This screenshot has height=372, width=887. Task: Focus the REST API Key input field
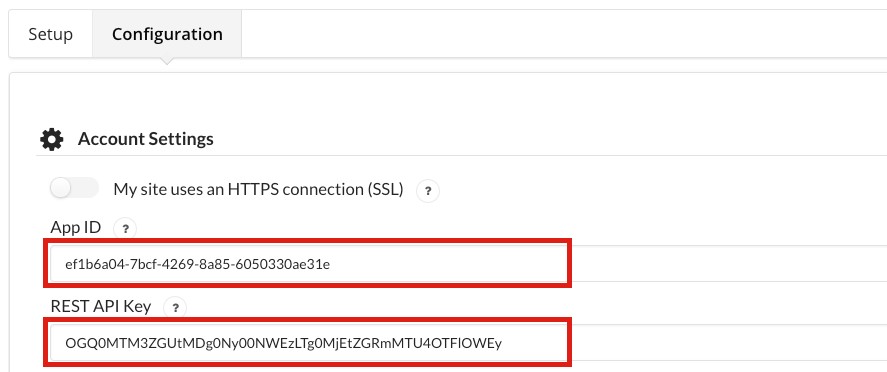[x=468, y=342]
